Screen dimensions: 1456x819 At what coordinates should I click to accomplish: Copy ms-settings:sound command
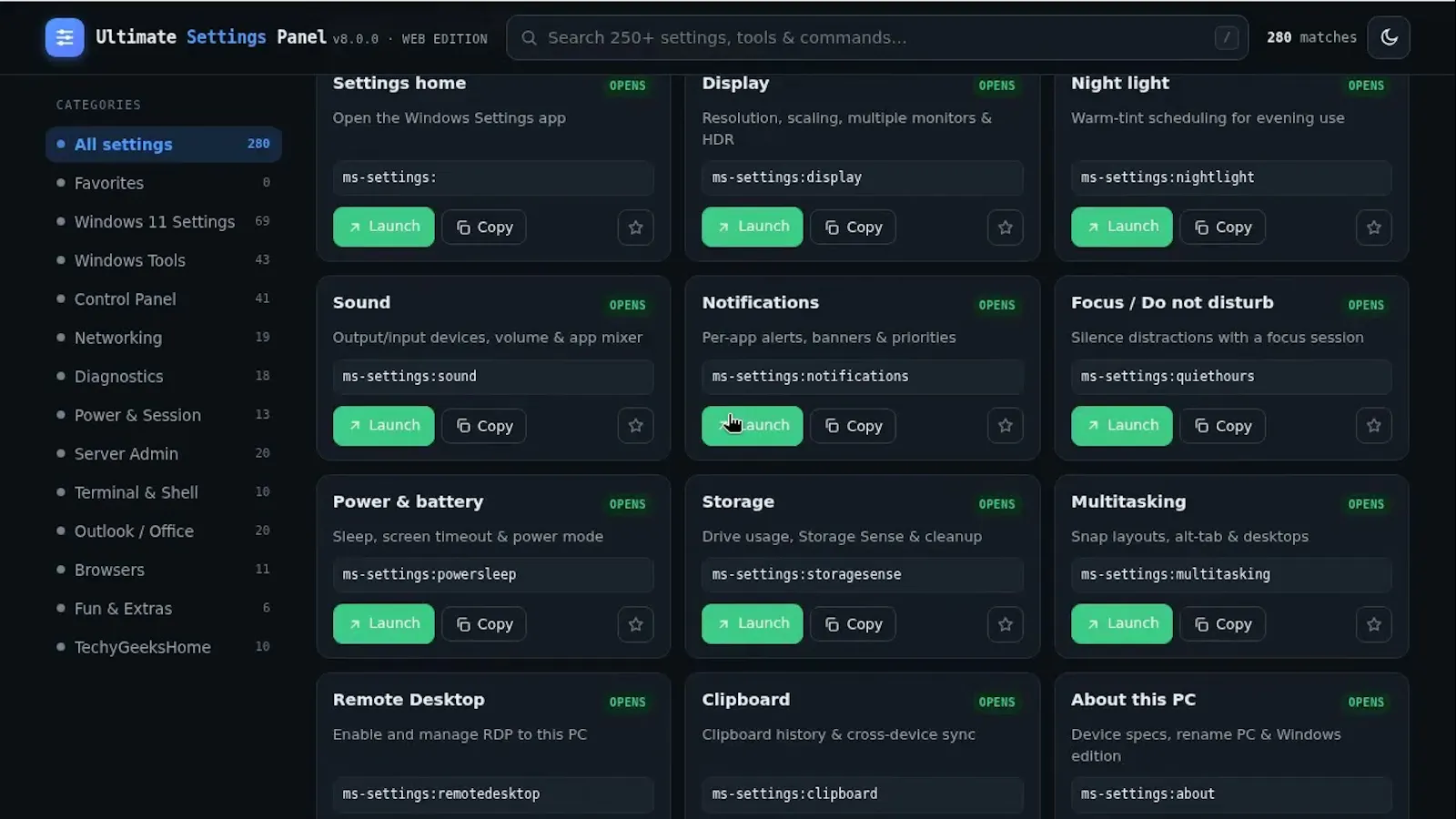(x=484, y=426)
